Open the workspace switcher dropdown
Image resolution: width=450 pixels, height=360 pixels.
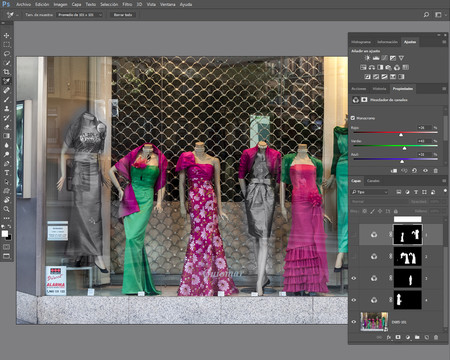click(441, 15)
